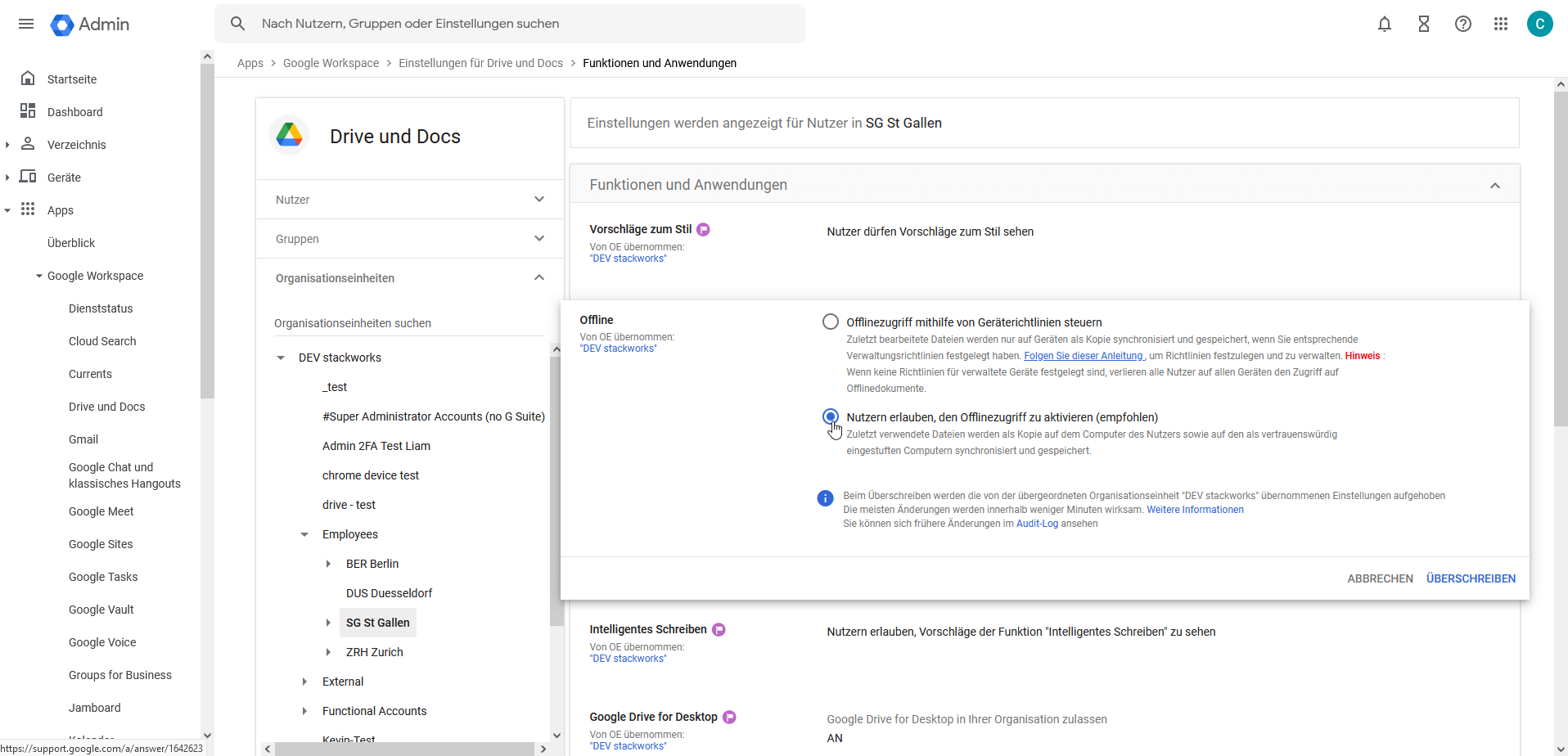Click the ÜBERSCHREIBEN button

1471,578
